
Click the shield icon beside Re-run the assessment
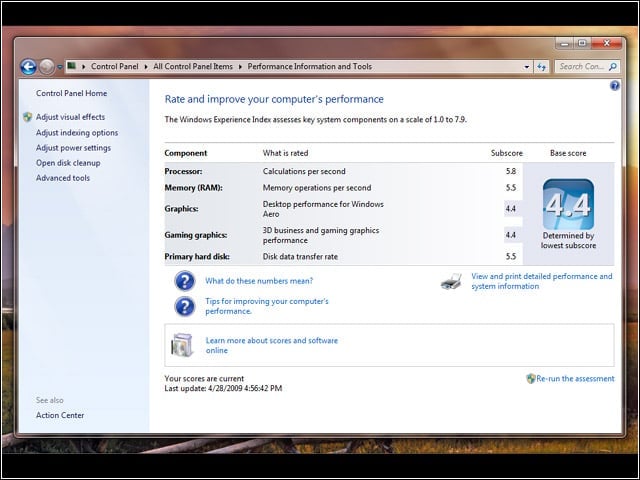pos(530,378)
